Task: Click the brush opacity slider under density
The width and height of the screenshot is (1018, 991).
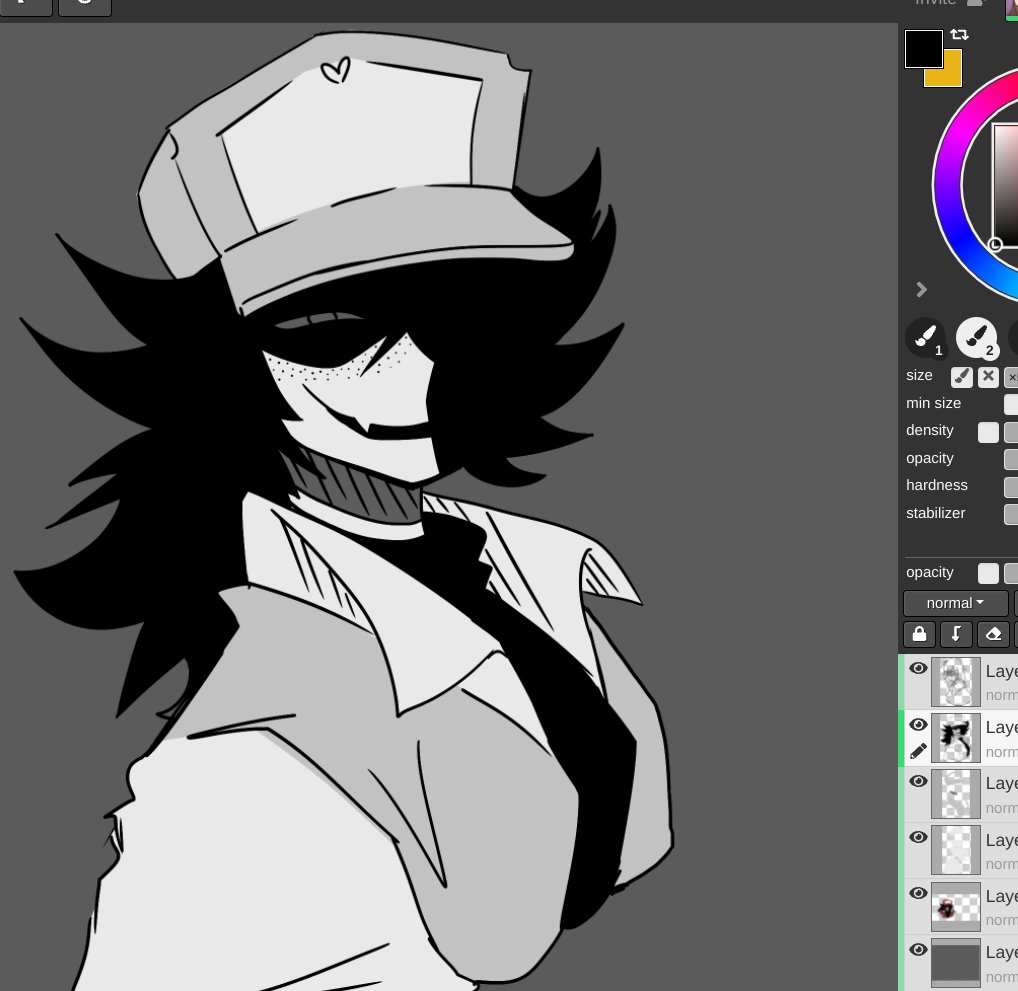Action: point(1011,460)
